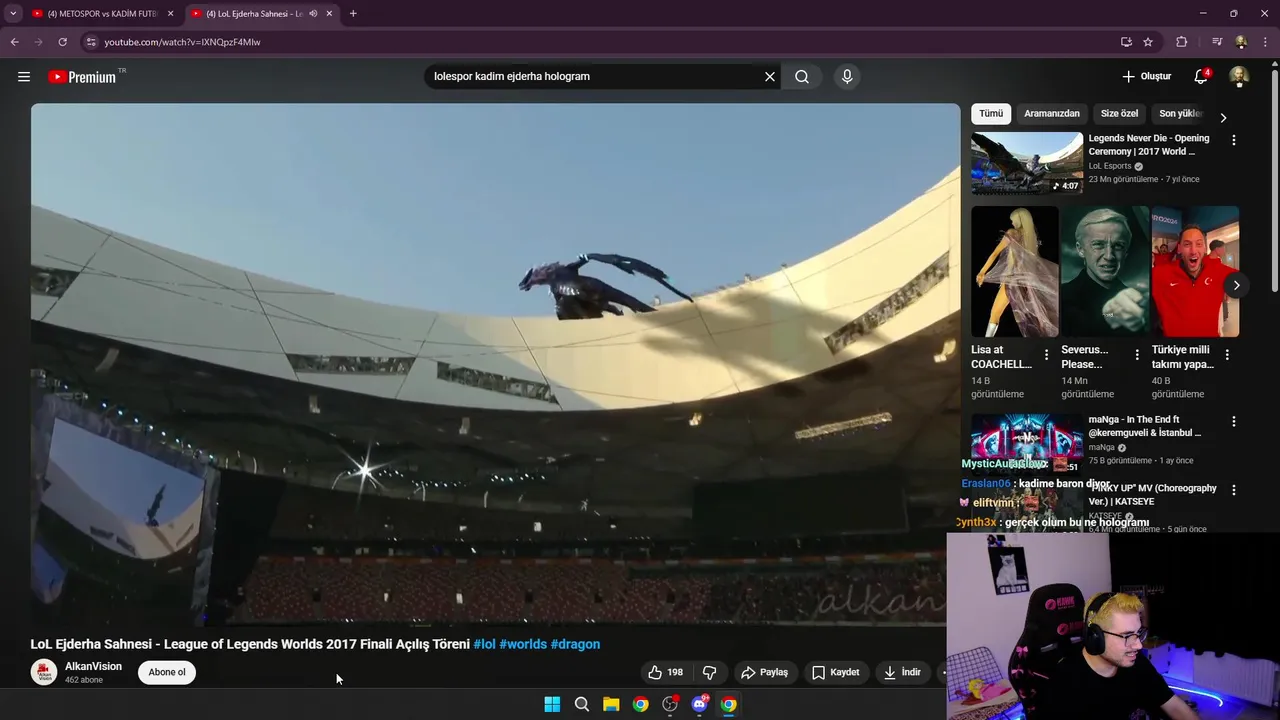Go back in browser history
Image resolution: width=1280 pixels, height=720 pixels.
(14, 42)
